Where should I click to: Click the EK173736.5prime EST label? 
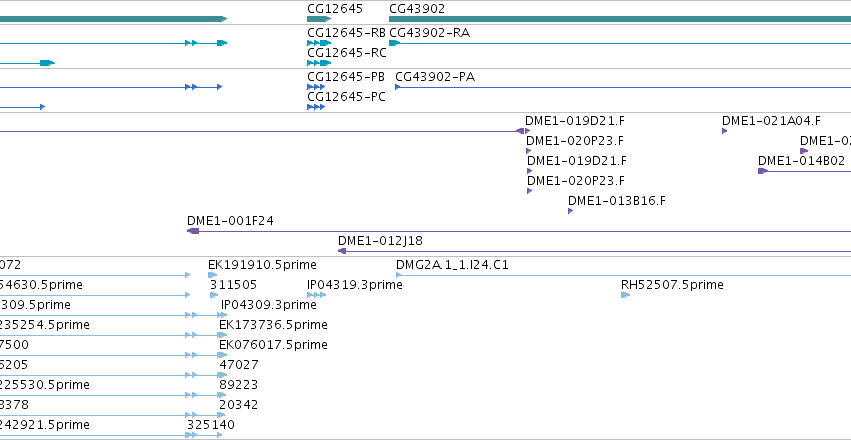coord(273,324)
